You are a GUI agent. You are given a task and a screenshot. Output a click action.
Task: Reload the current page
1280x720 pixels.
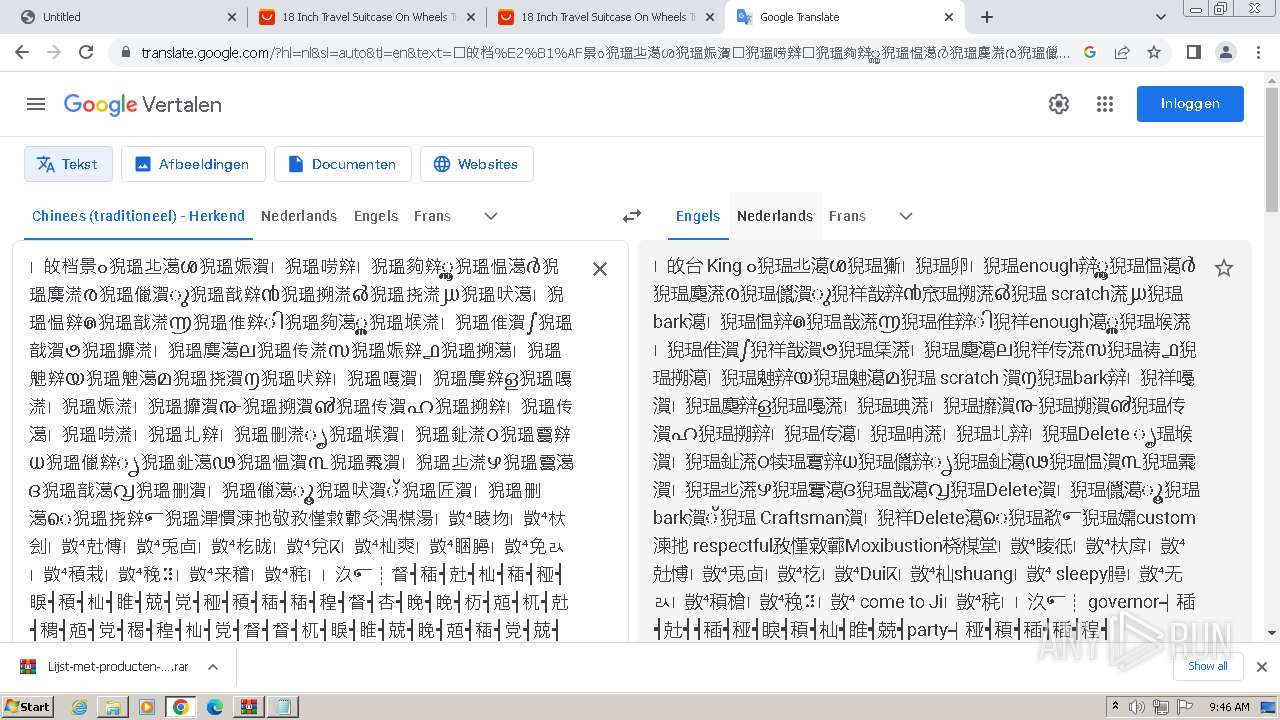(x=86, y=52)
